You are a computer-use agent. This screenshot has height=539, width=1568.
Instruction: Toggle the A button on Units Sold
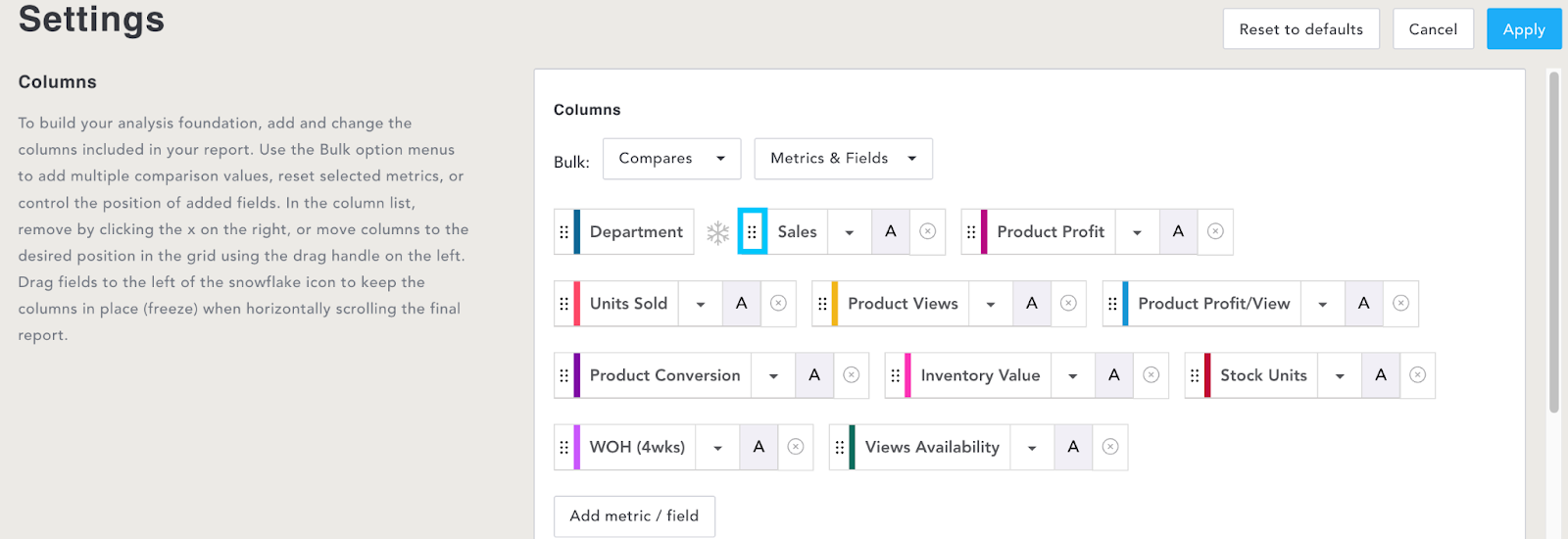pyautogui.click(x=742, y=304)
